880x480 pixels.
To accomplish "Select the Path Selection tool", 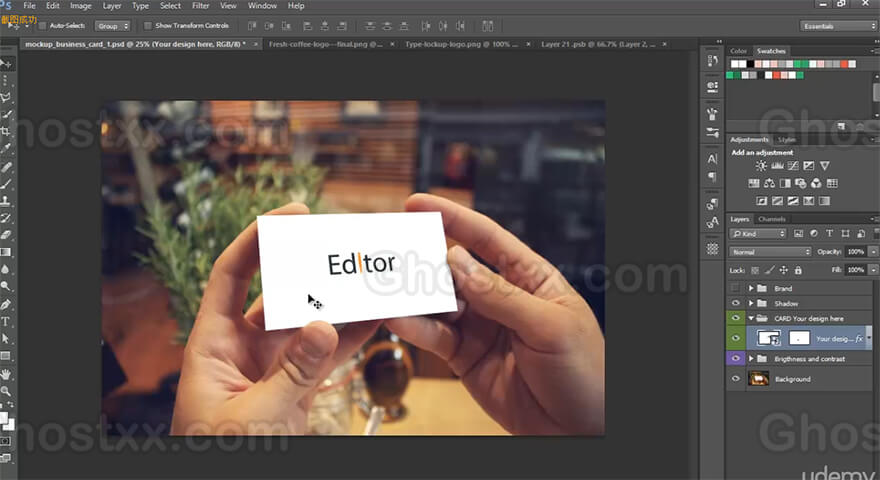I will [6, 339].
